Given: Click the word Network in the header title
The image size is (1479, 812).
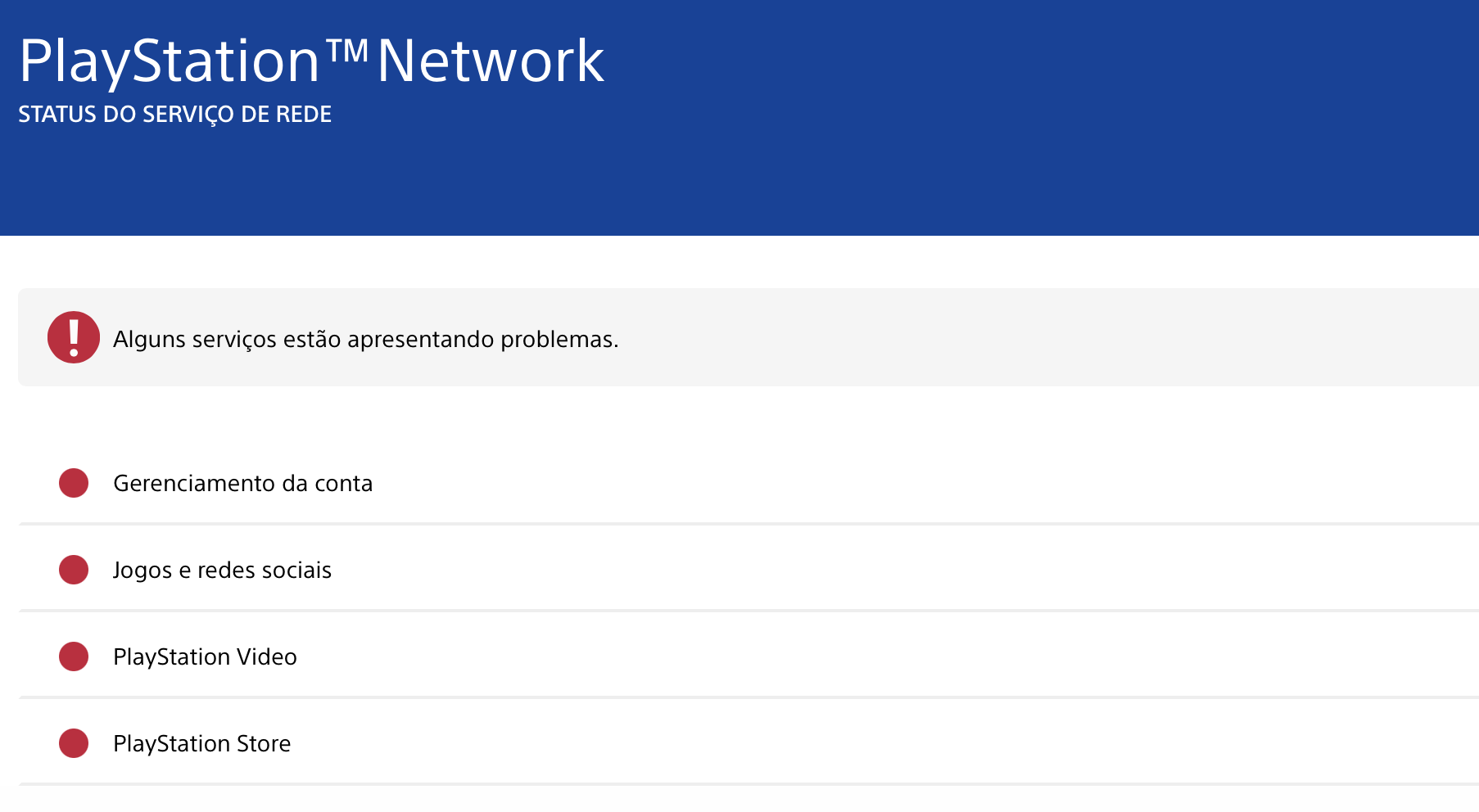Looking at the screenshot, I should click(490, 61).
